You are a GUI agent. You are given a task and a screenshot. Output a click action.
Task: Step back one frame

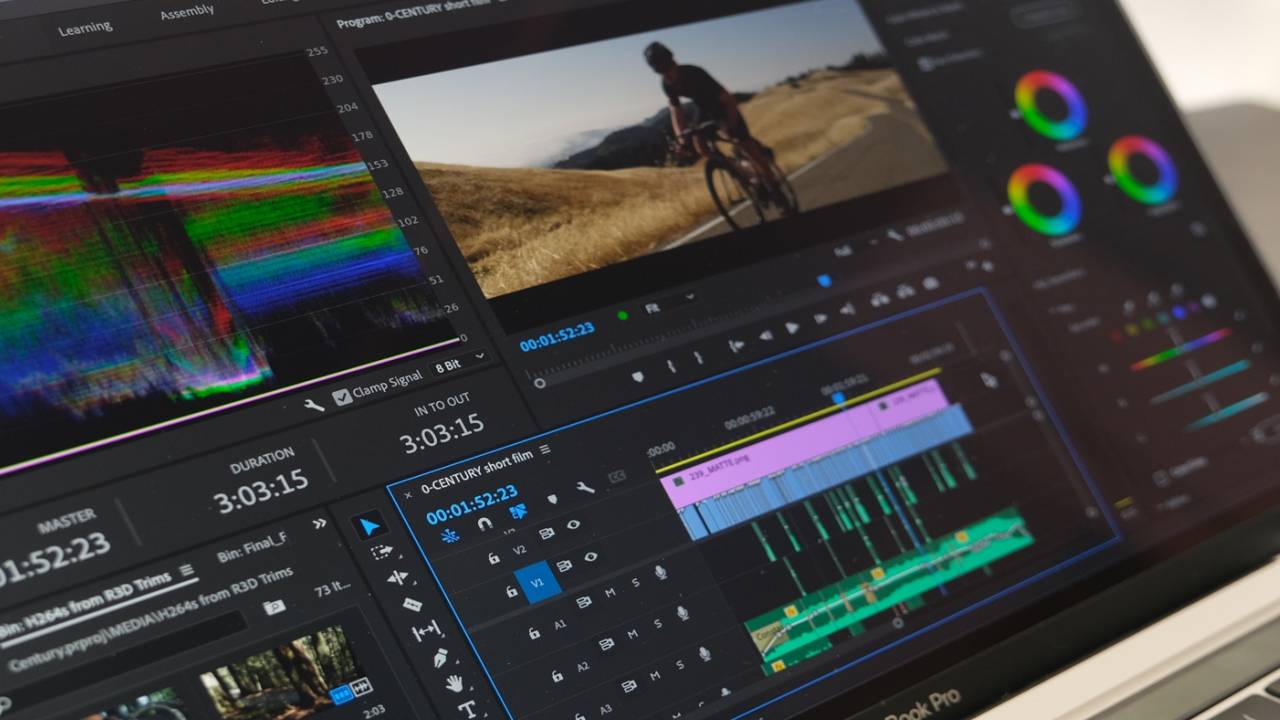click(766, 335)
